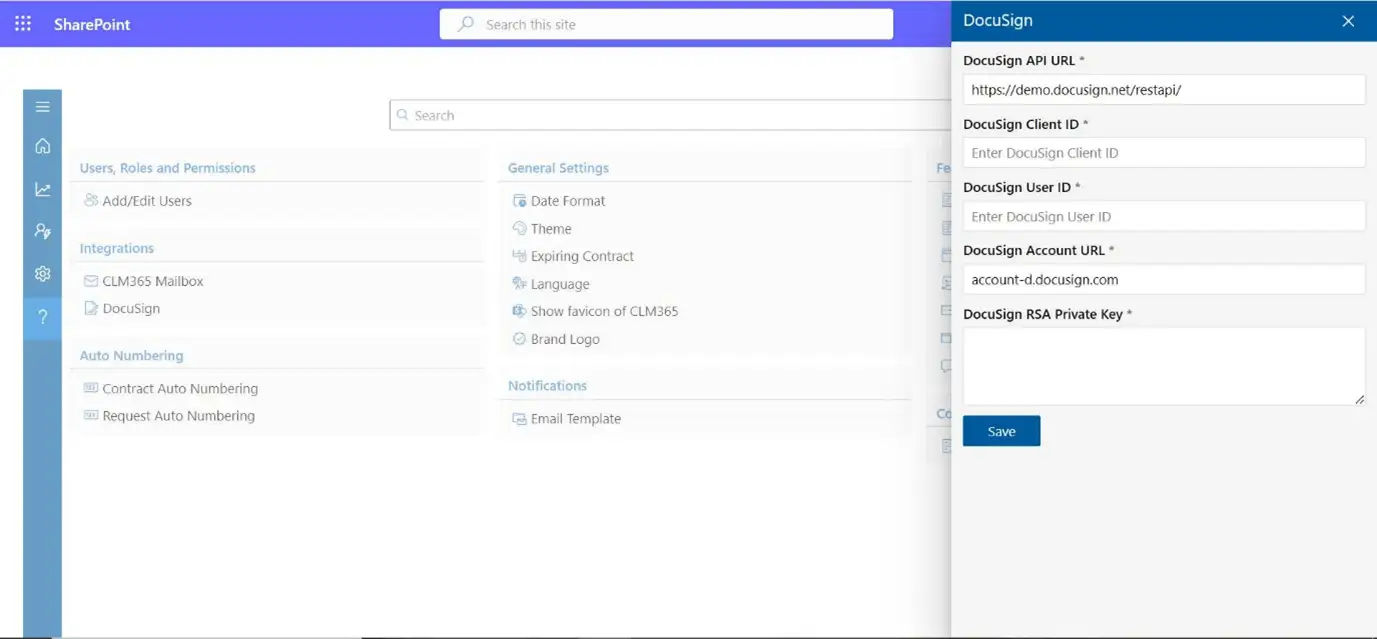Click the Date Format icon
Viewport: 1377px width, 639px height.
[519, 200]
